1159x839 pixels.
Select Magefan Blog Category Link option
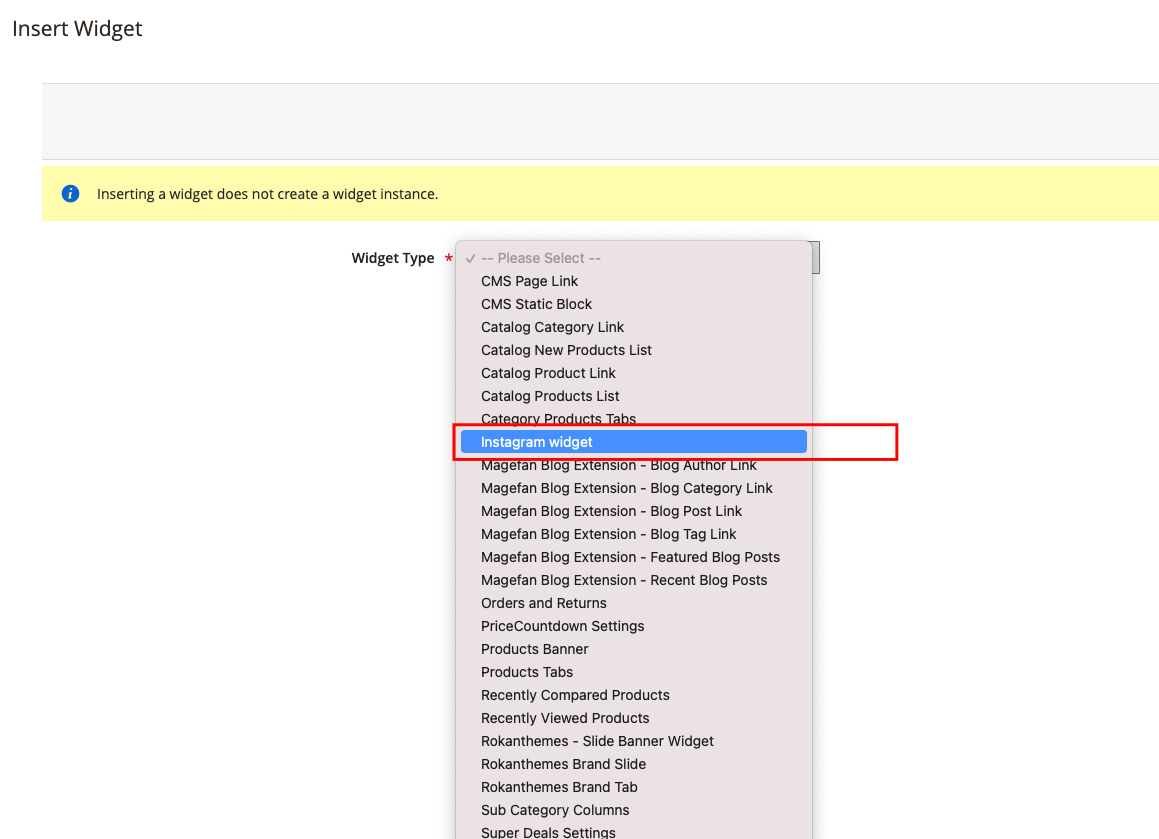(x=633, y=488)
